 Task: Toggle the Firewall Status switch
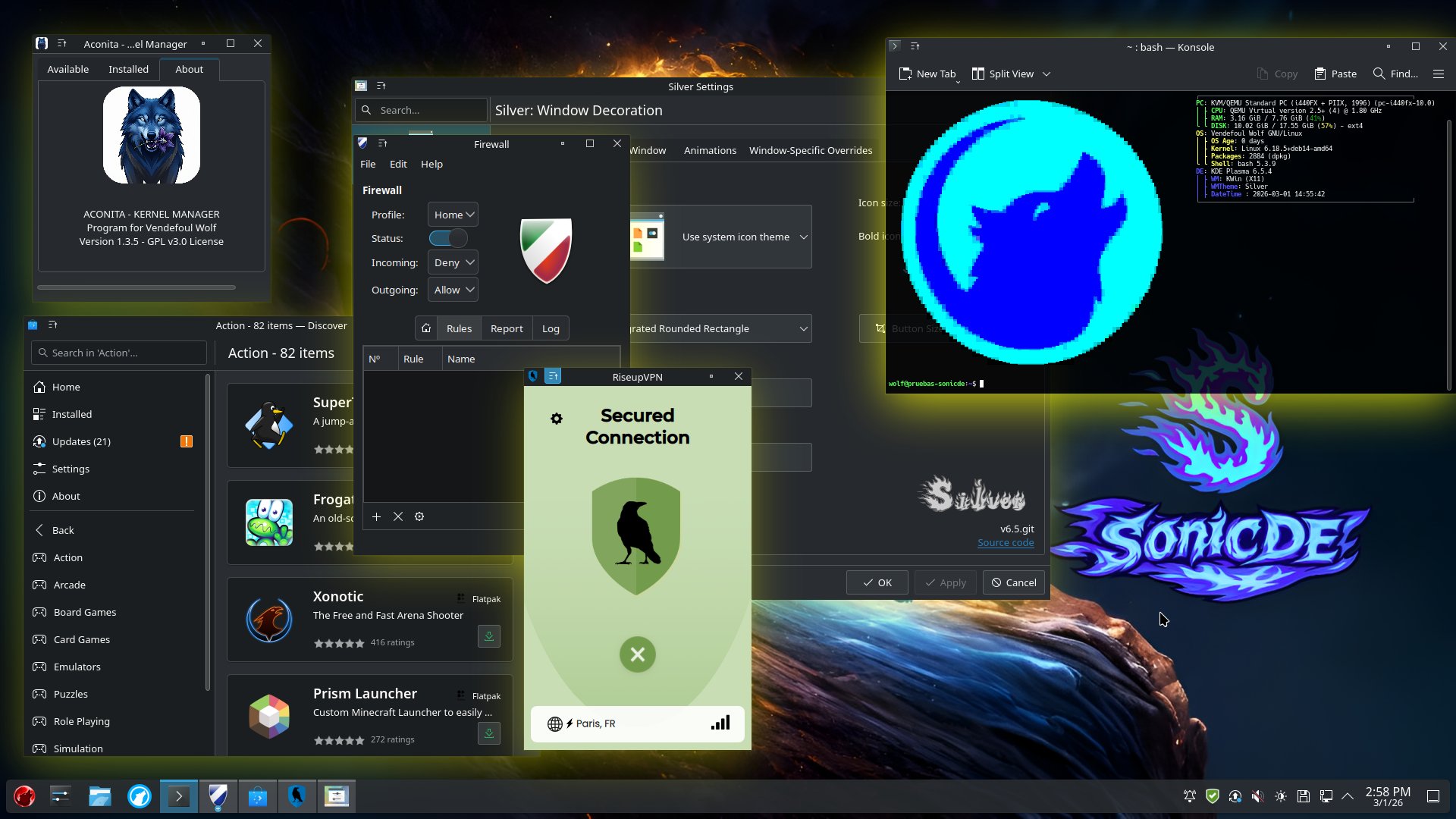click(x=448, y=238)
